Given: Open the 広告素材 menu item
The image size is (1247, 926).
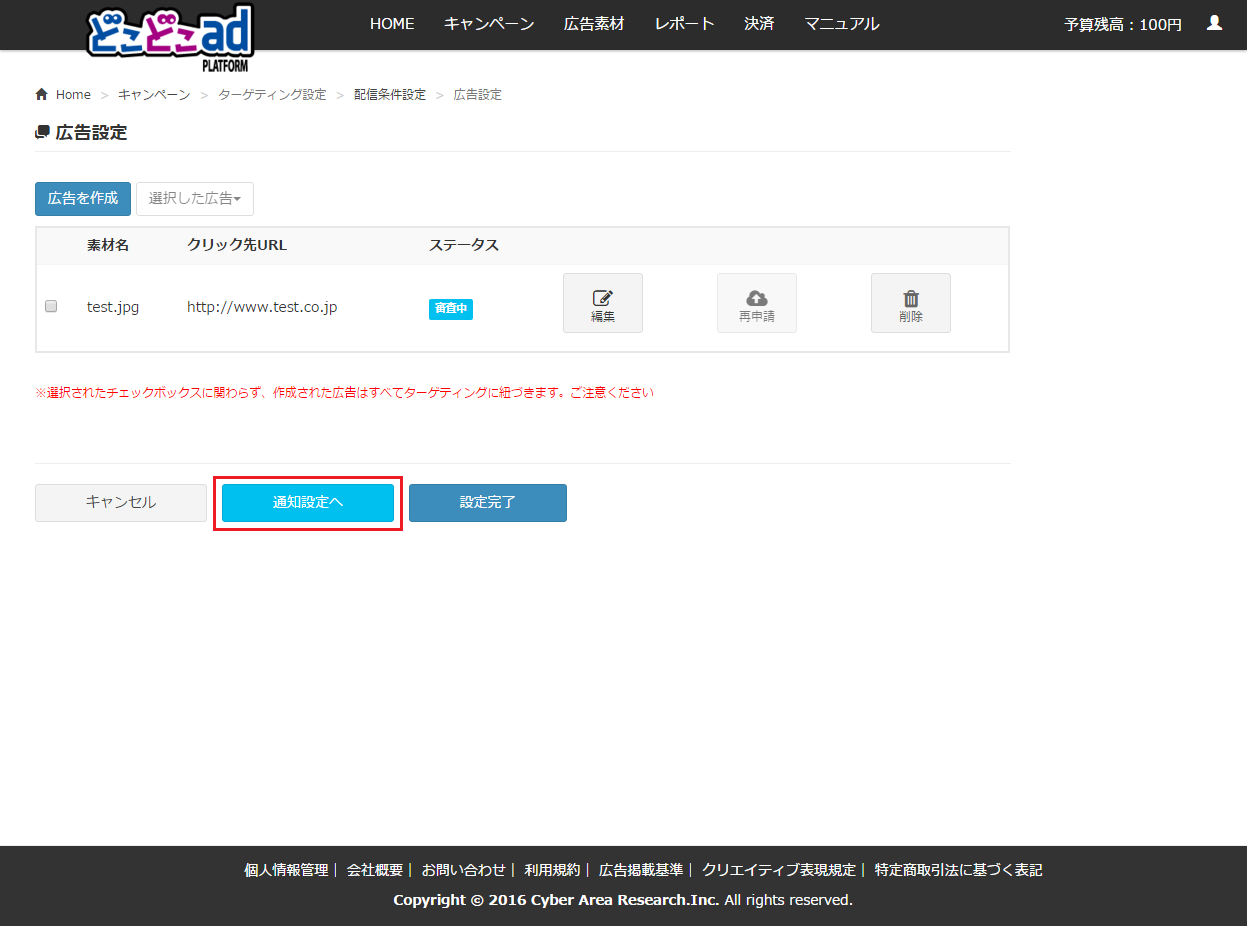Looking at the screenshot, I should coord(594,24).
